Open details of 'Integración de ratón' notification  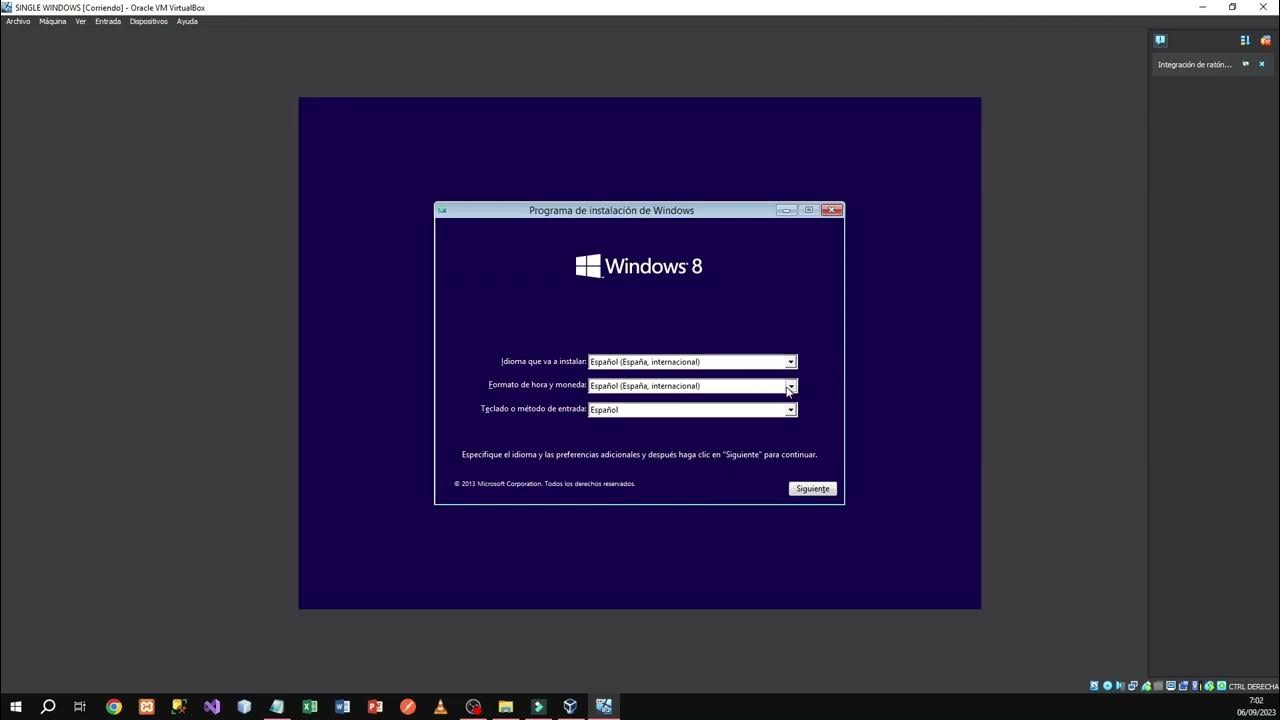click(x=1246, y=64)
